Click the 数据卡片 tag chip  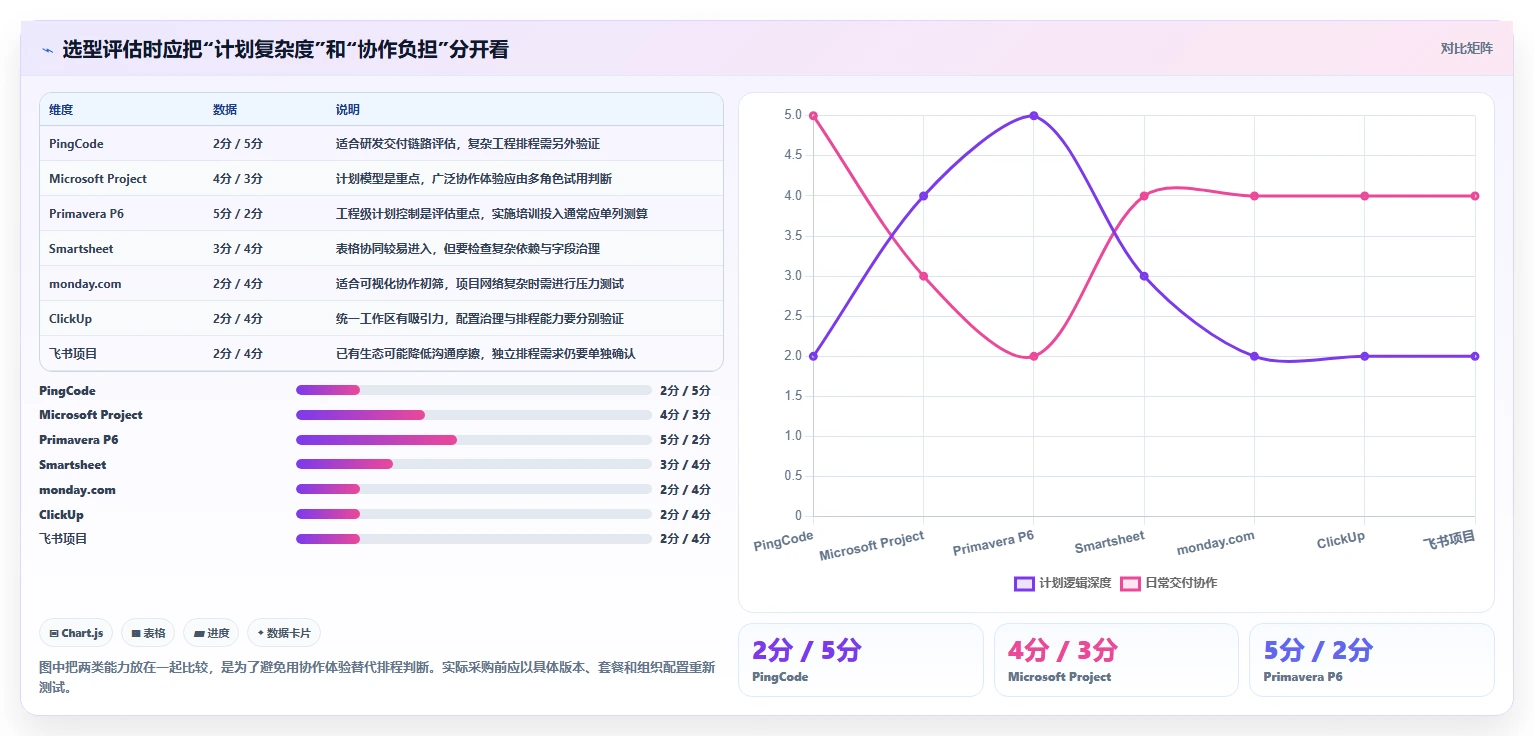click(x=284, y=633)
